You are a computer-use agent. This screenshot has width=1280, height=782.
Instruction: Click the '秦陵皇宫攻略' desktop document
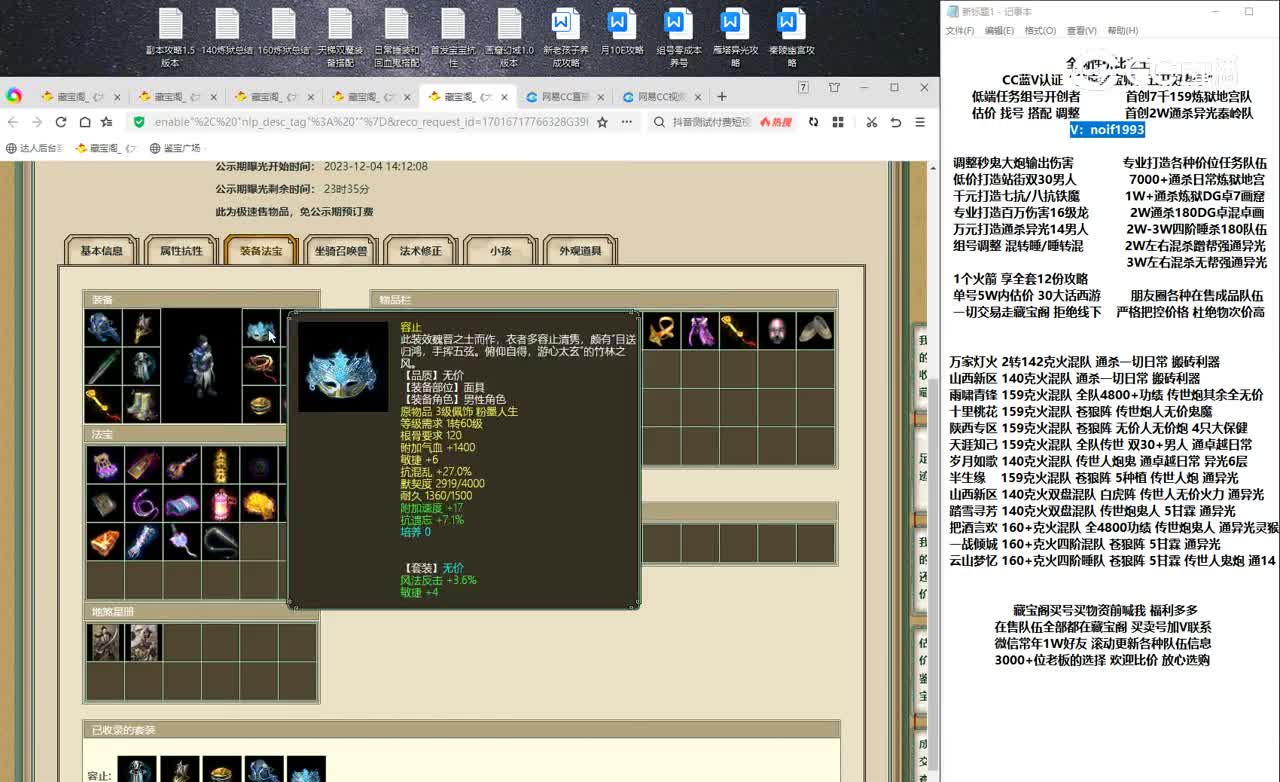(x=791, y=38)
